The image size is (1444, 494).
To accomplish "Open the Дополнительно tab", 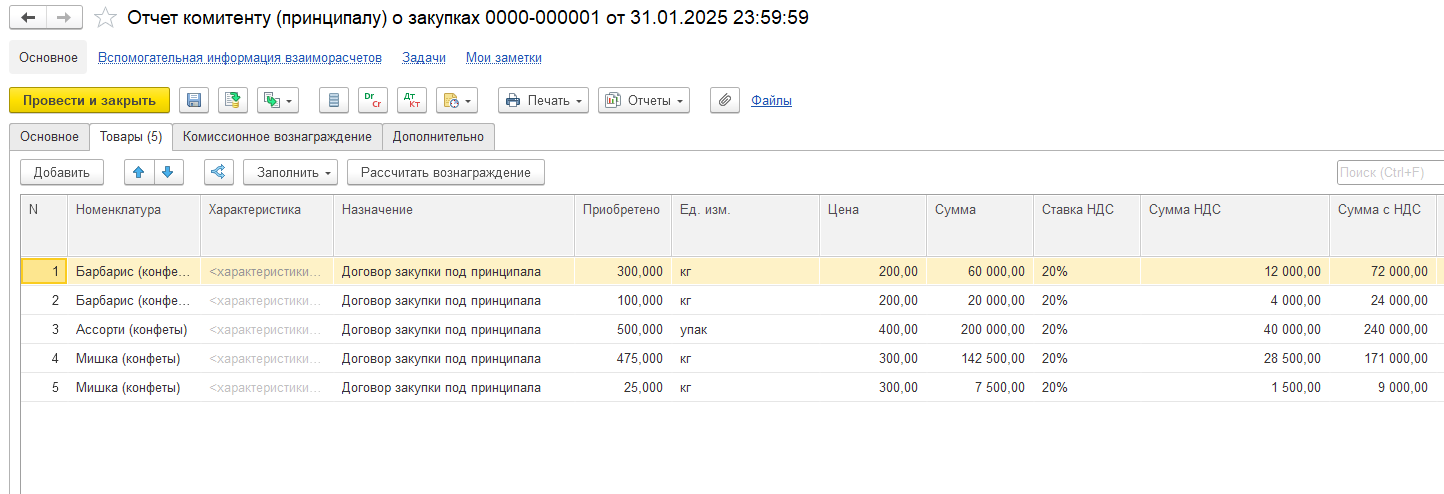I will click(438, 136).
